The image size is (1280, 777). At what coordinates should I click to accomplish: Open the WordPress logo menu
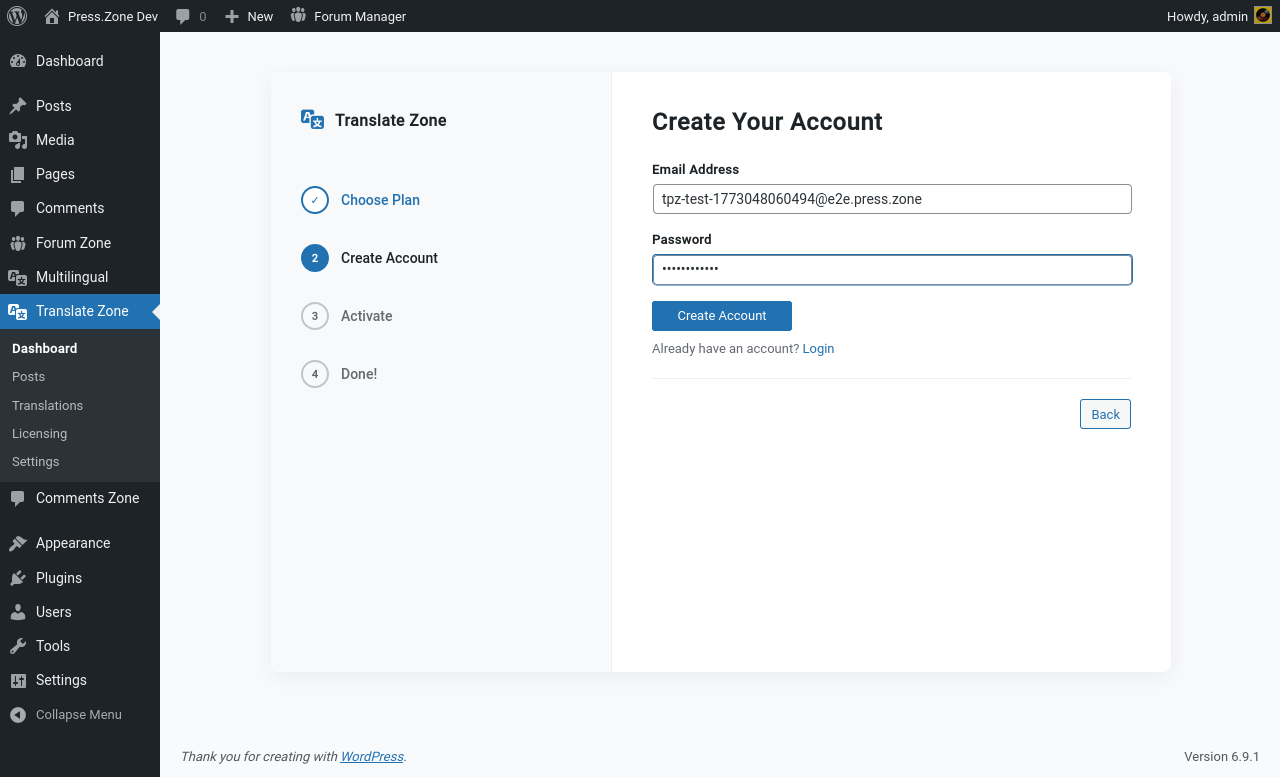(x=17, y=16)
